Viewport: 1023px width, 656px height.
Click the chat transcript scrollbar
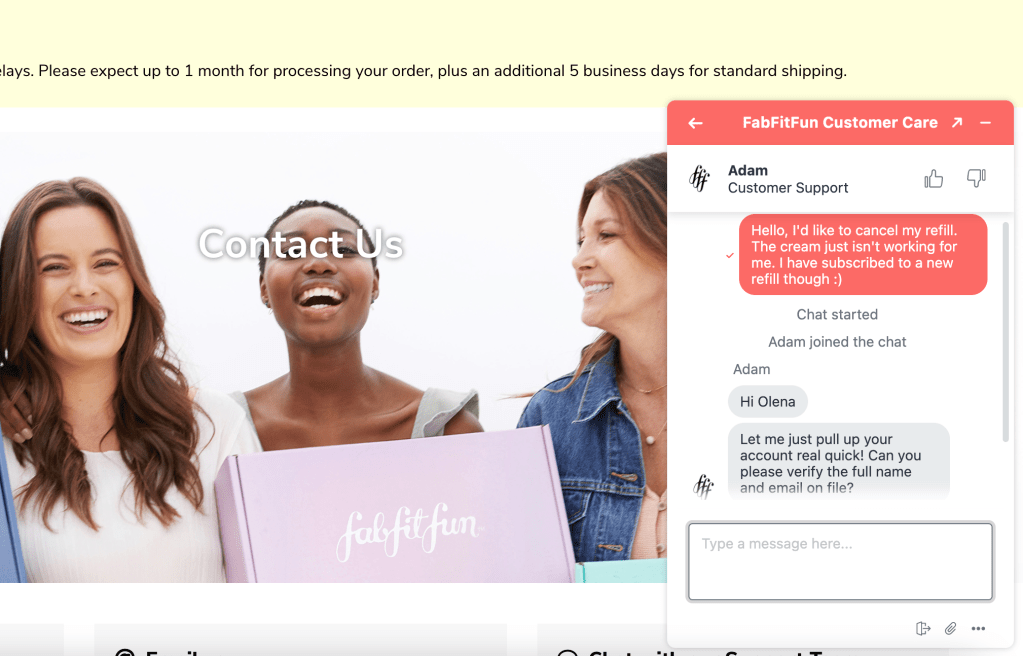click(x=1005, y=332)
